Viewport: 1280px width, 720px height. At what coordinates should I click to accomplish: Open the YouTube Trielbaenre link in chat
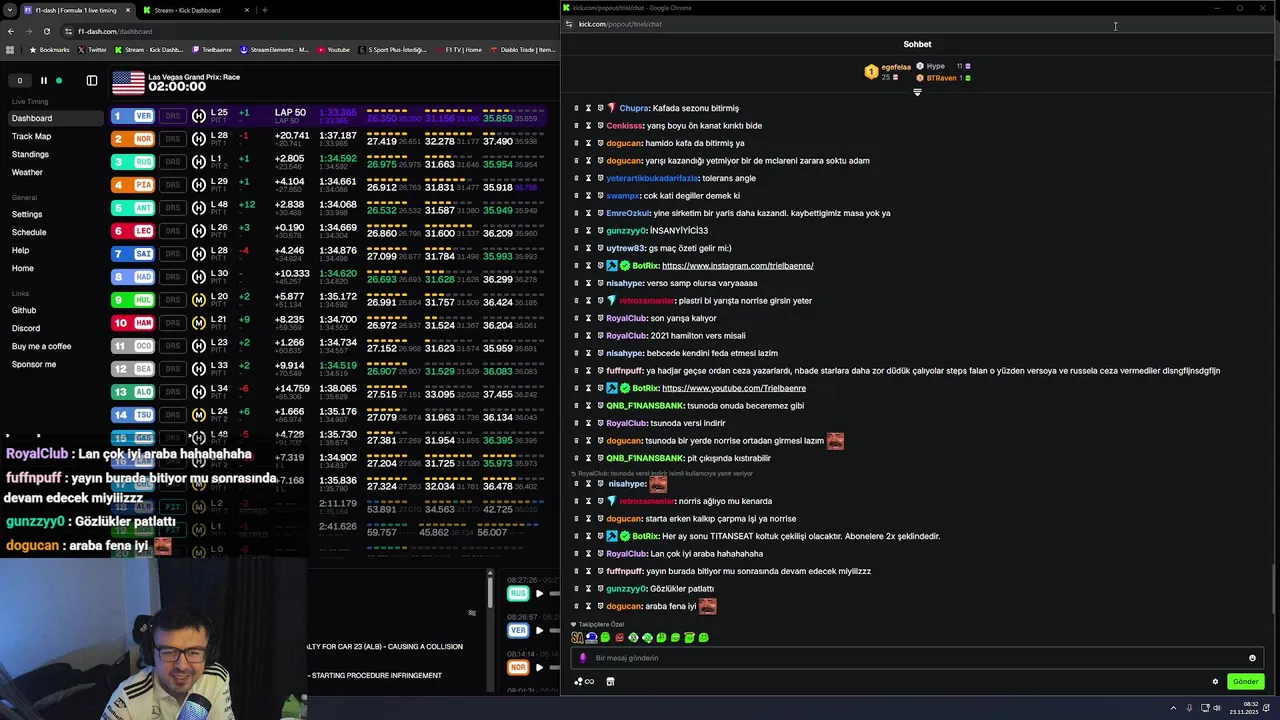coord(733,388)
